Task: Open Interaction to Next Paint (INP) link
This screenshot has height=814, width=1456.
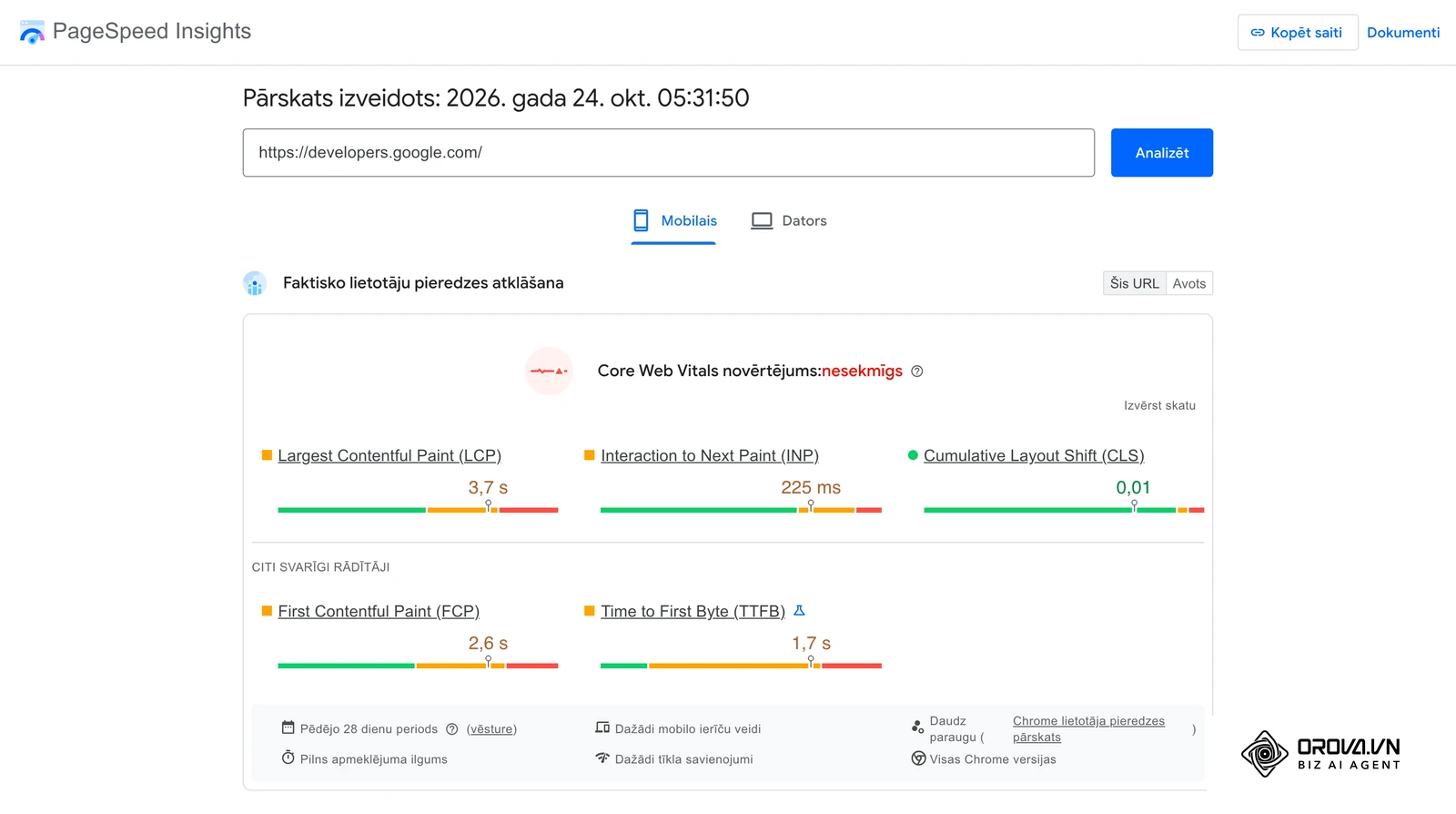Action: (710, 455)
